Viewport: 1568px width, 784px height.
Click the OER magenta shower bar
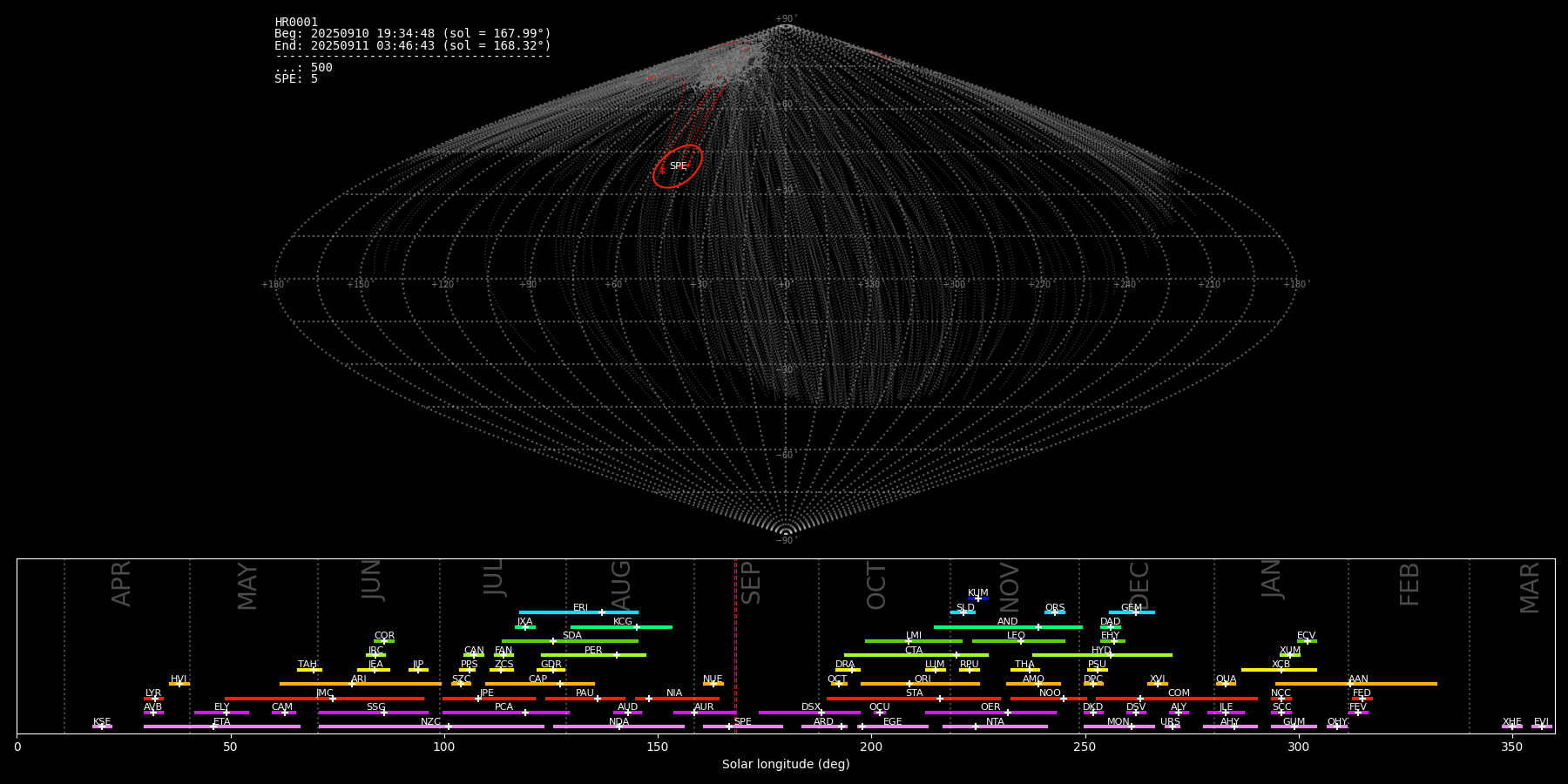click(x=990, y=713)
